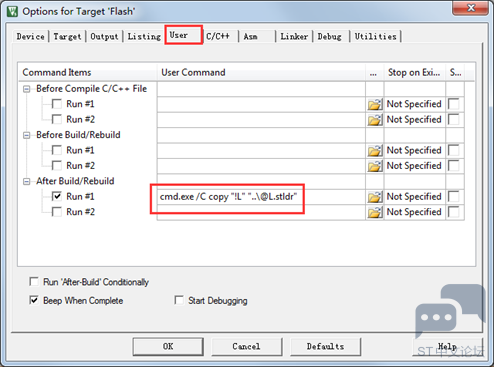Select the User tab
Image resolution: width=494 pixels, height=367 pixels.
pyautogui.click(x=184, y=35)
